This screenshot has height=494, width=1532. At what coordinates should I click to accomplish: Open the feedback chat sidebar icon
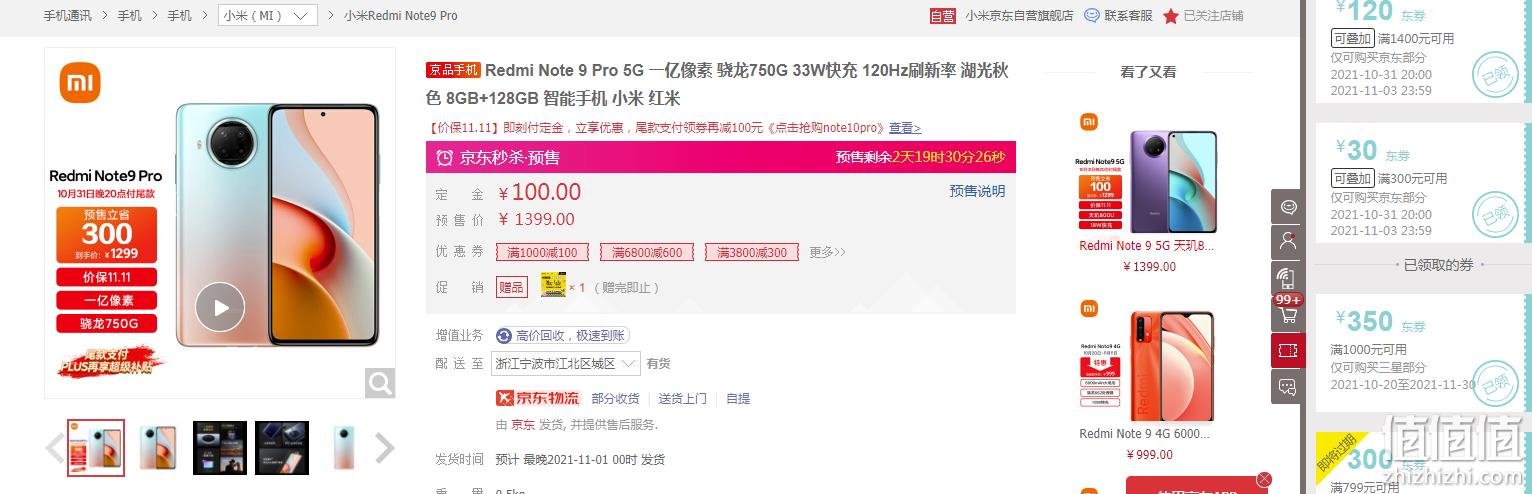click(1287, 387)
